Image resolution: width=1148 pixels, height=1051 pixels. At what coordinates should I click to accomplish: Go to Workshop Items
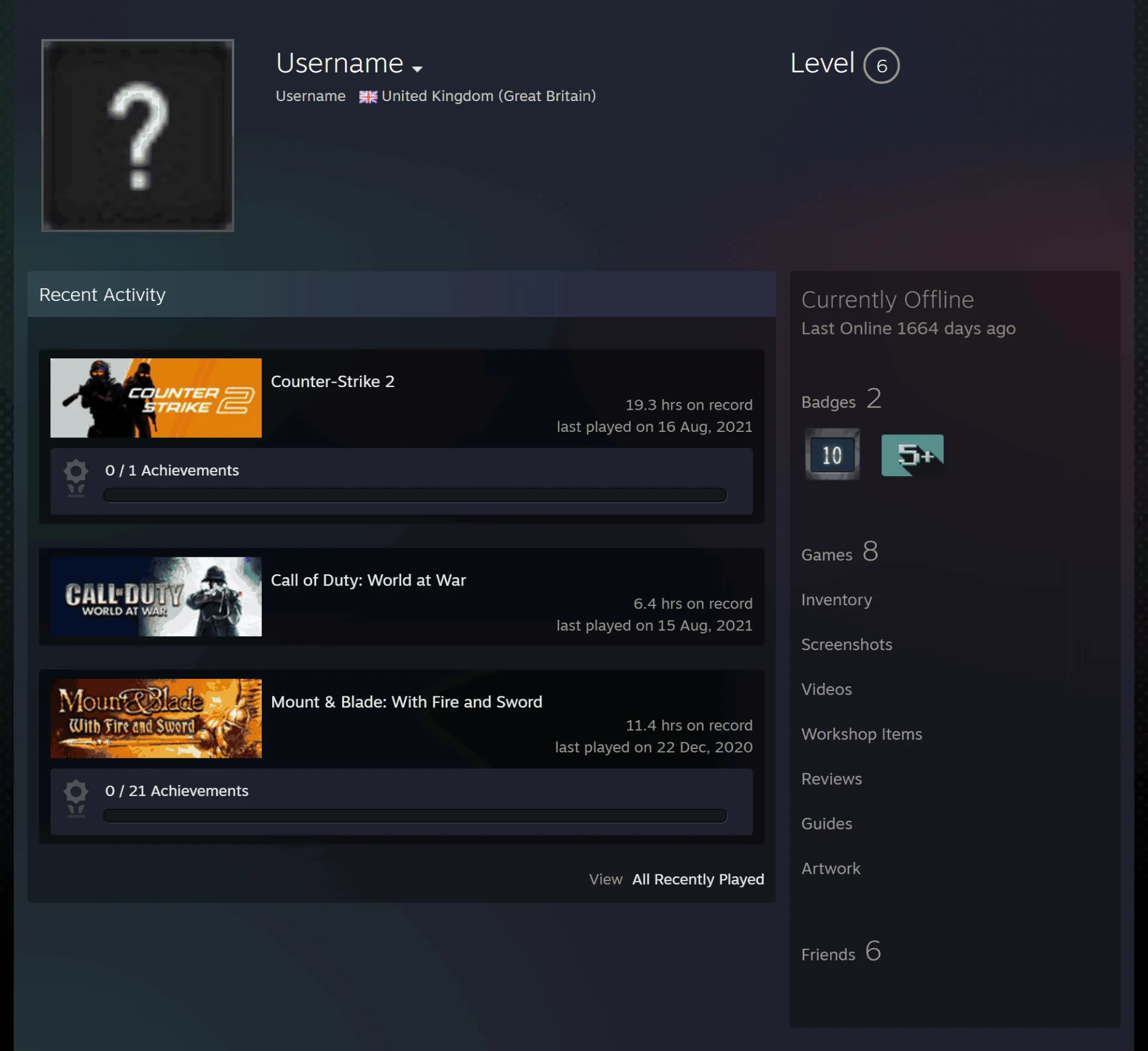click(862, 734)
